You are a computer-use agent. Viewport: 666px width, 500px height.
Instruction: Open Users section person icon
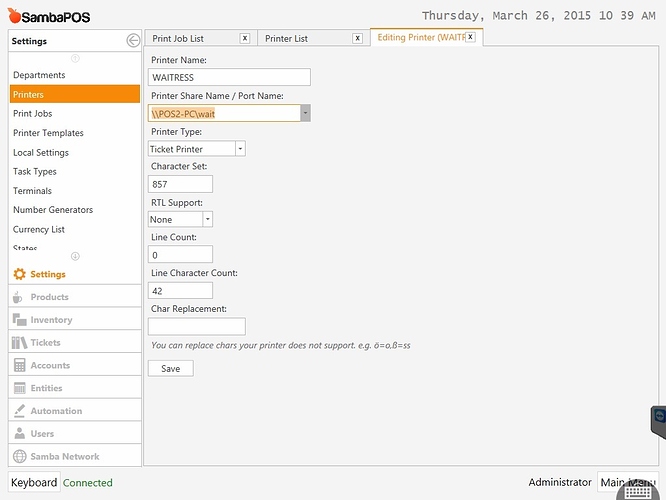pos(20,433)
